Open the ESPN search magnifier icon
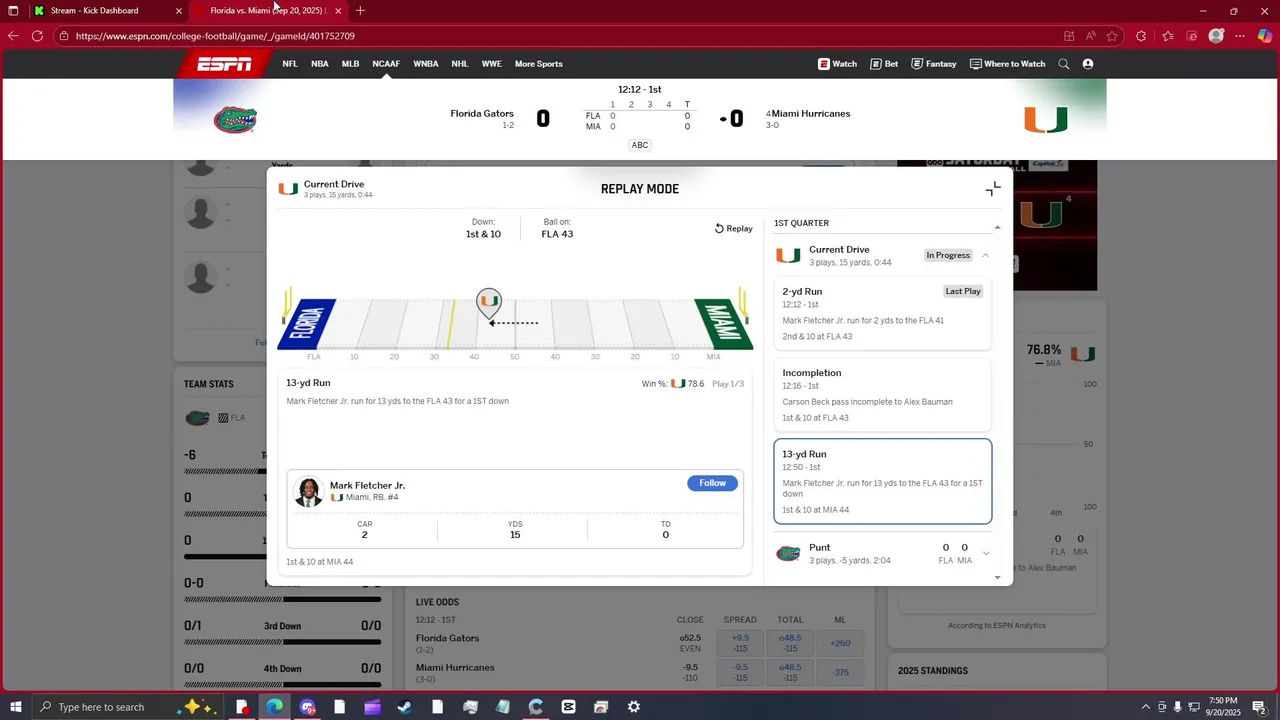 pyautogui.click(x=1064, y=64)
